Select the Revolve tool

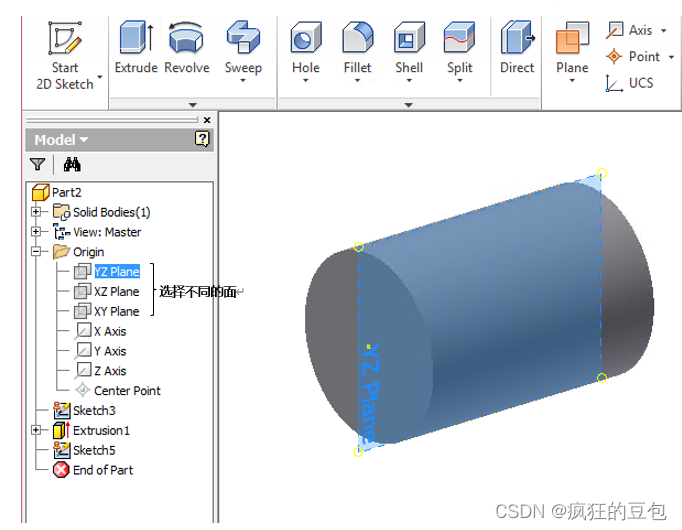coord(186,48)
